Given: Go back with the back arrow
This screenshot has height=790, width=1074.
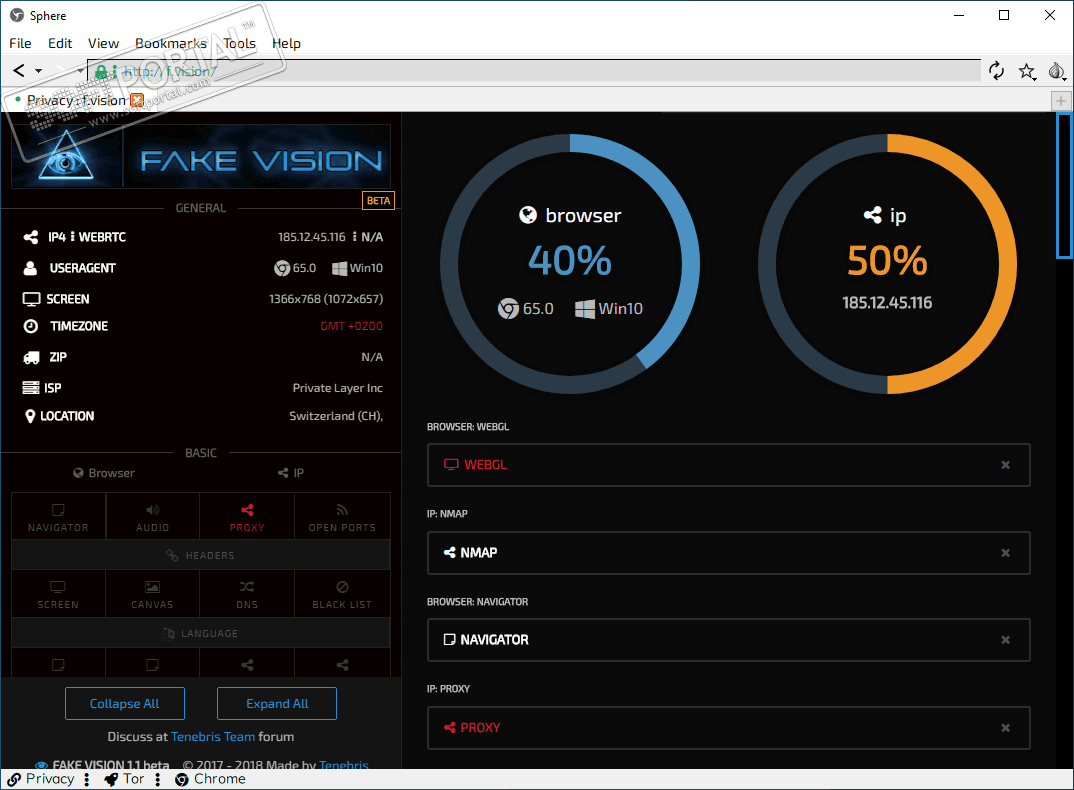Looking at the screenshot, I should (x=19, y=71).
